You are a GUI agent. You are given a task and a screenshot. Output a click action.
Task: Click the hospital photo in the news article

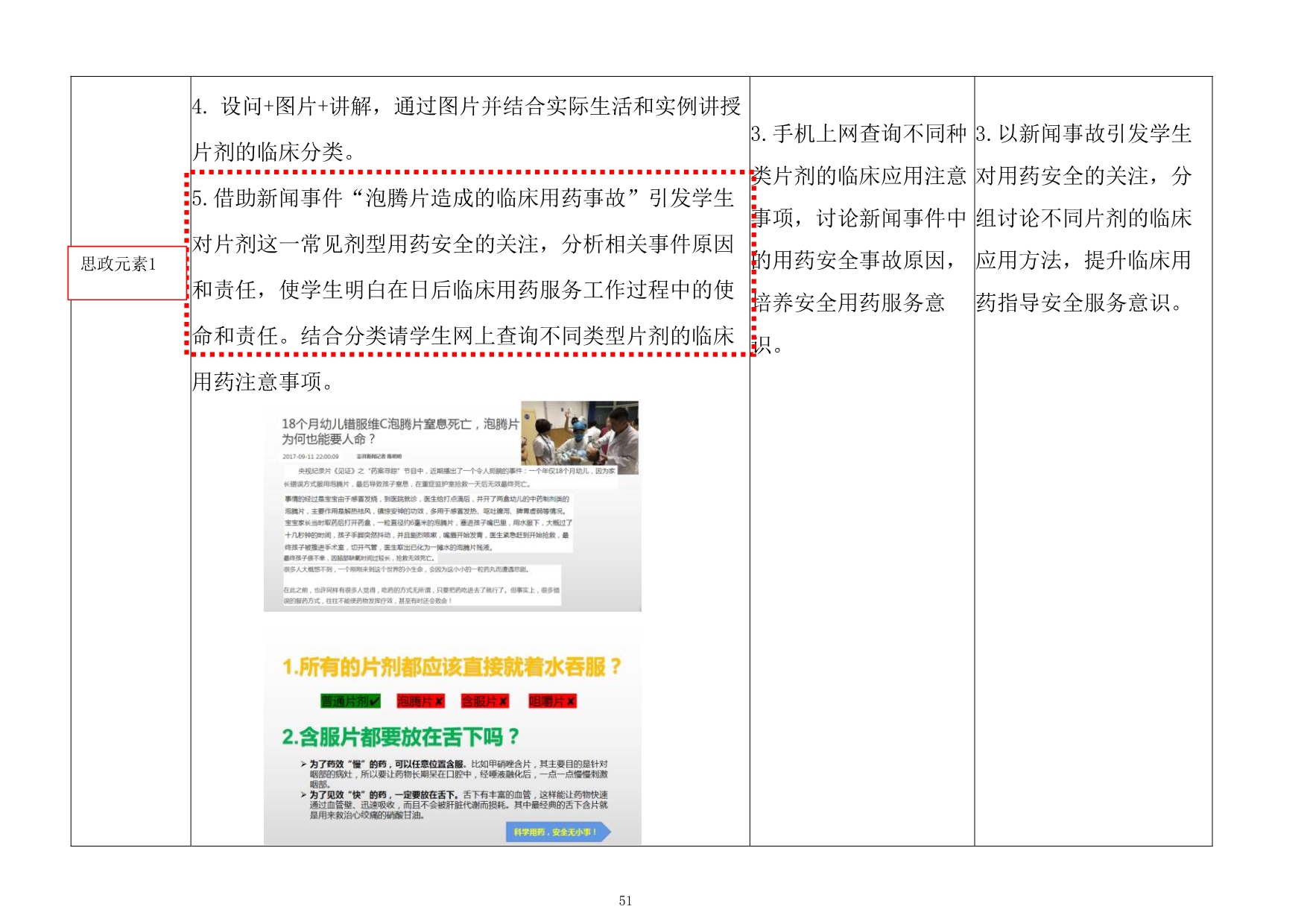(579, 437)
